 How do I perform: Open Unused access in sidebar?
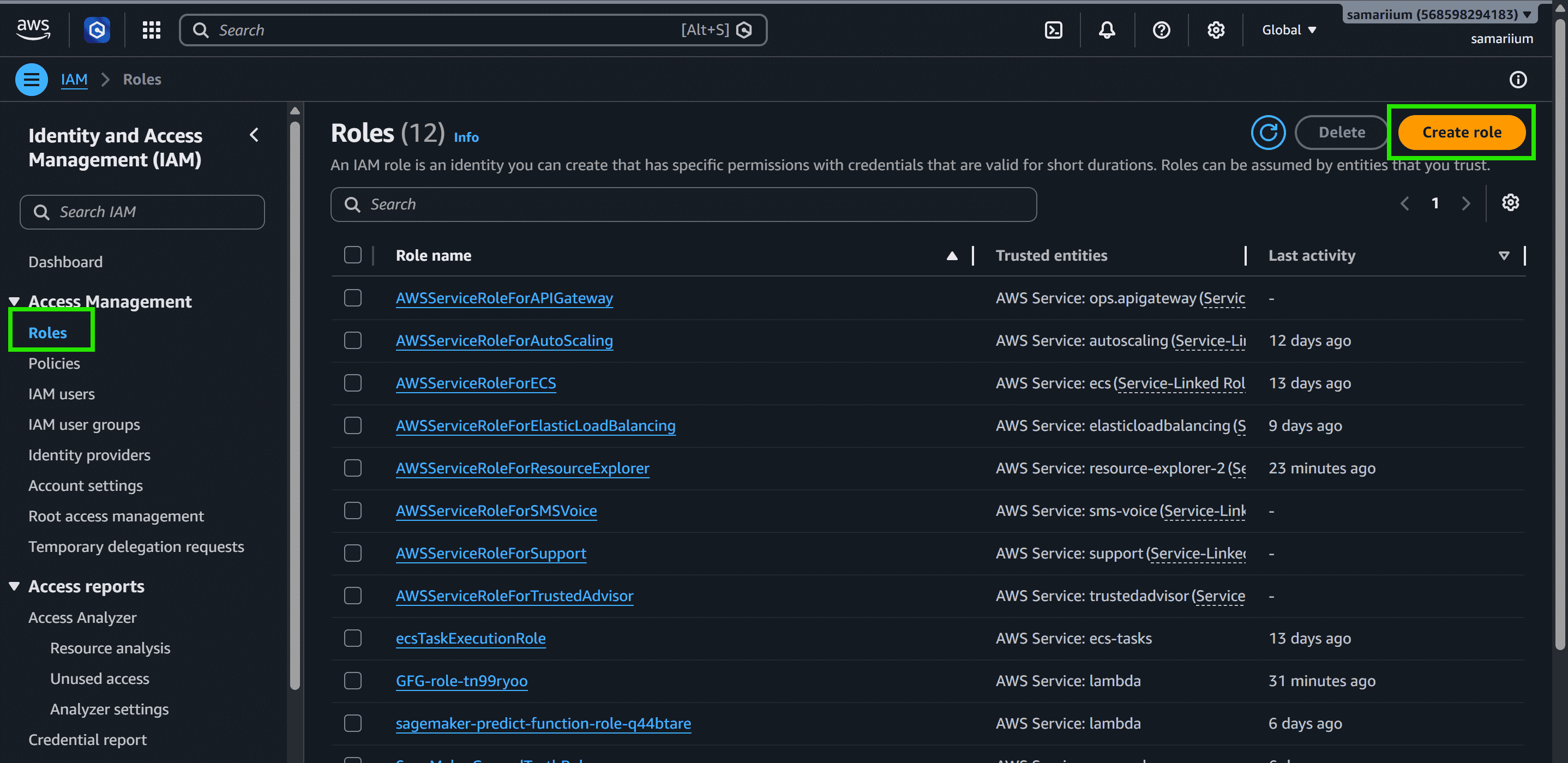(99, 678)
